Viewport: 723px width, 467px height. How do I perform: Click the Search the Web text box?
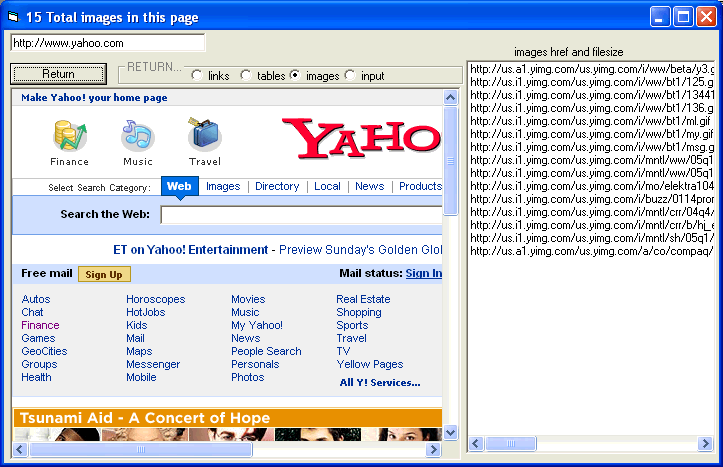click(300, 214)
